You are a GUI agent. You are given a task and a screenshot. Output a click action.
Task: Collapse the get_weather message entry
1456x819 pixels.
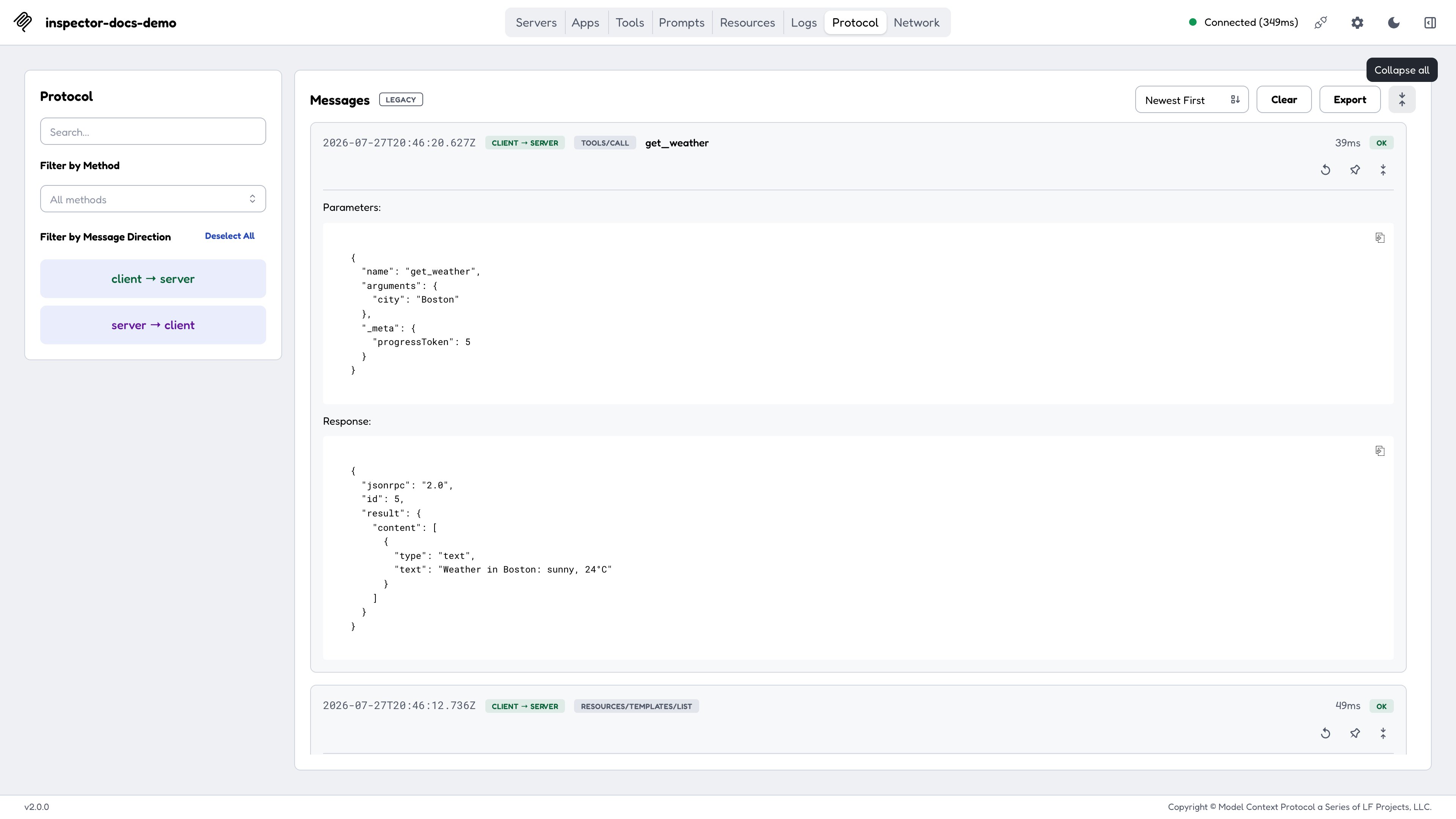coord(1383,169)
